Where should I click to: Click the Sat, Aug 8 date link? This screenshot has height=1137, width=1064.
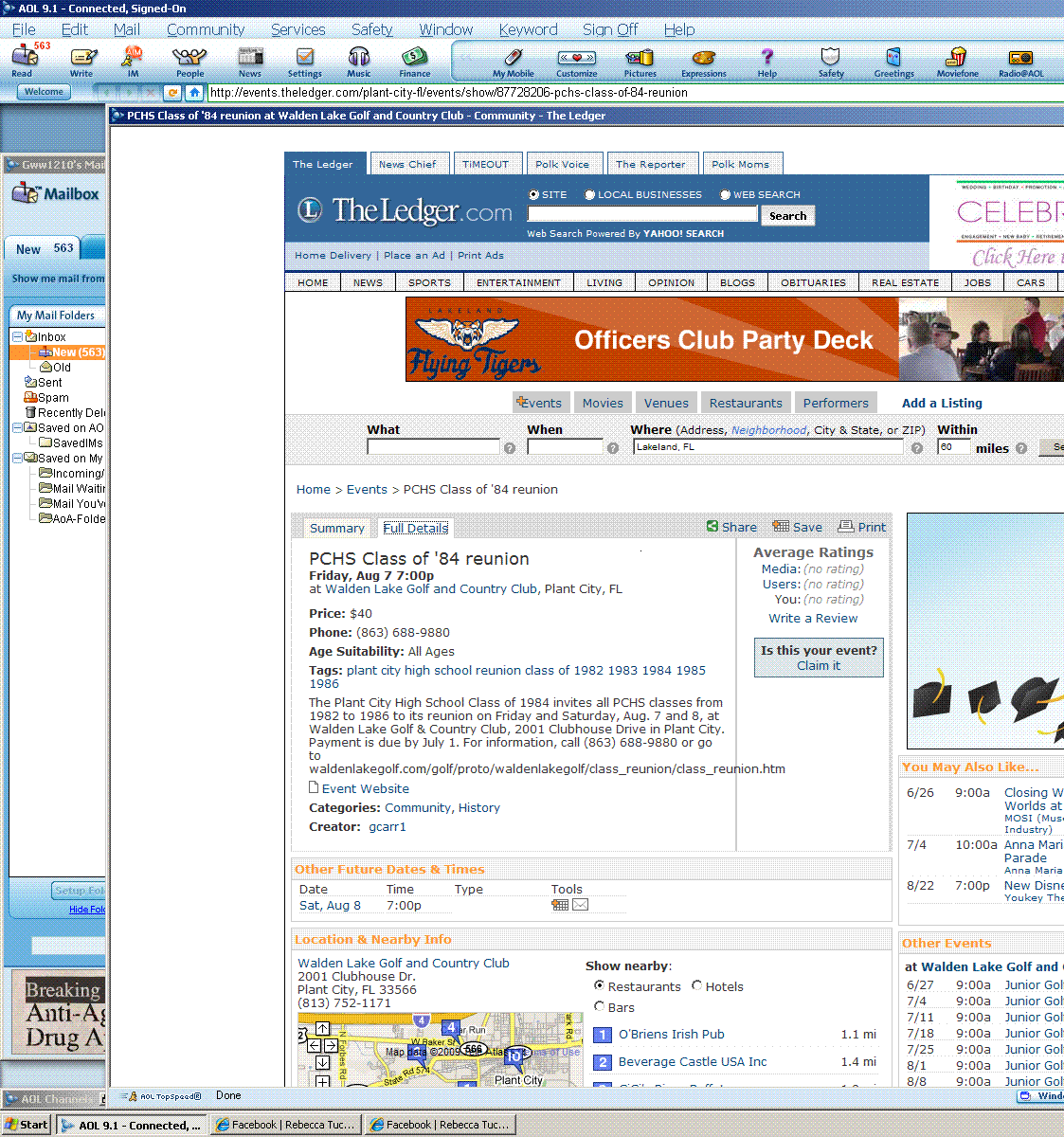pos(330,905)
